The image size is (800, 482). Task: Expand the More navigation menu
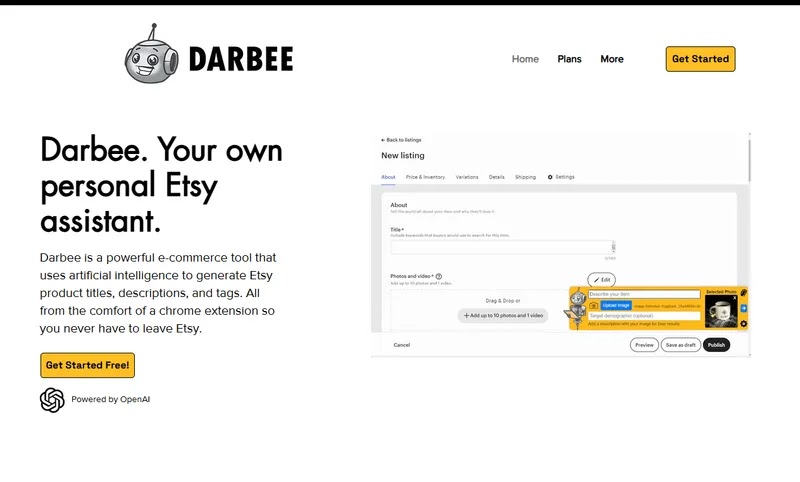click(x=612, y=59)
